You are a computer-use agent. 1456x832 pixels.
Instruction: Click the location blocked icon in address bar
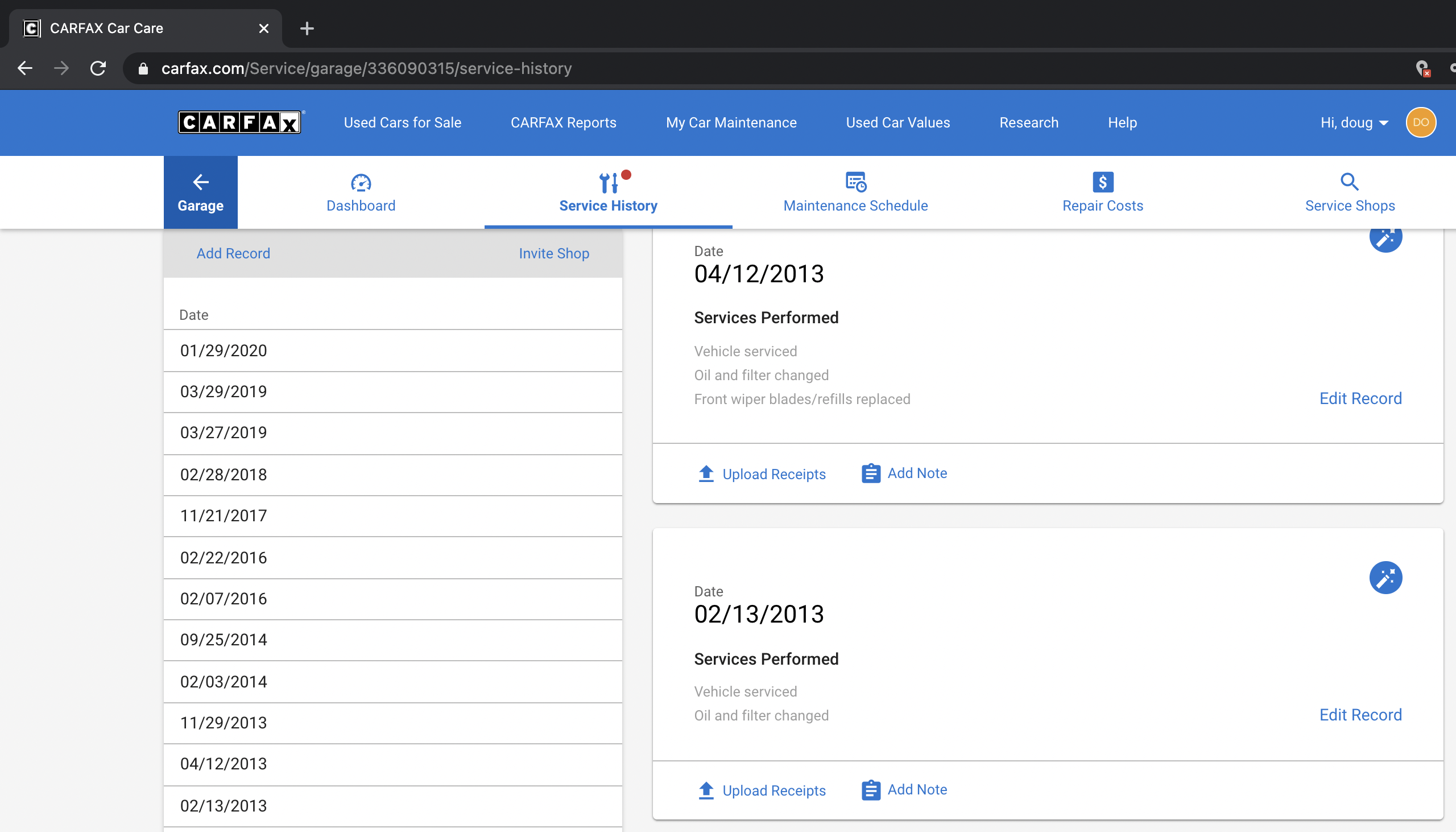point(1422,68)
